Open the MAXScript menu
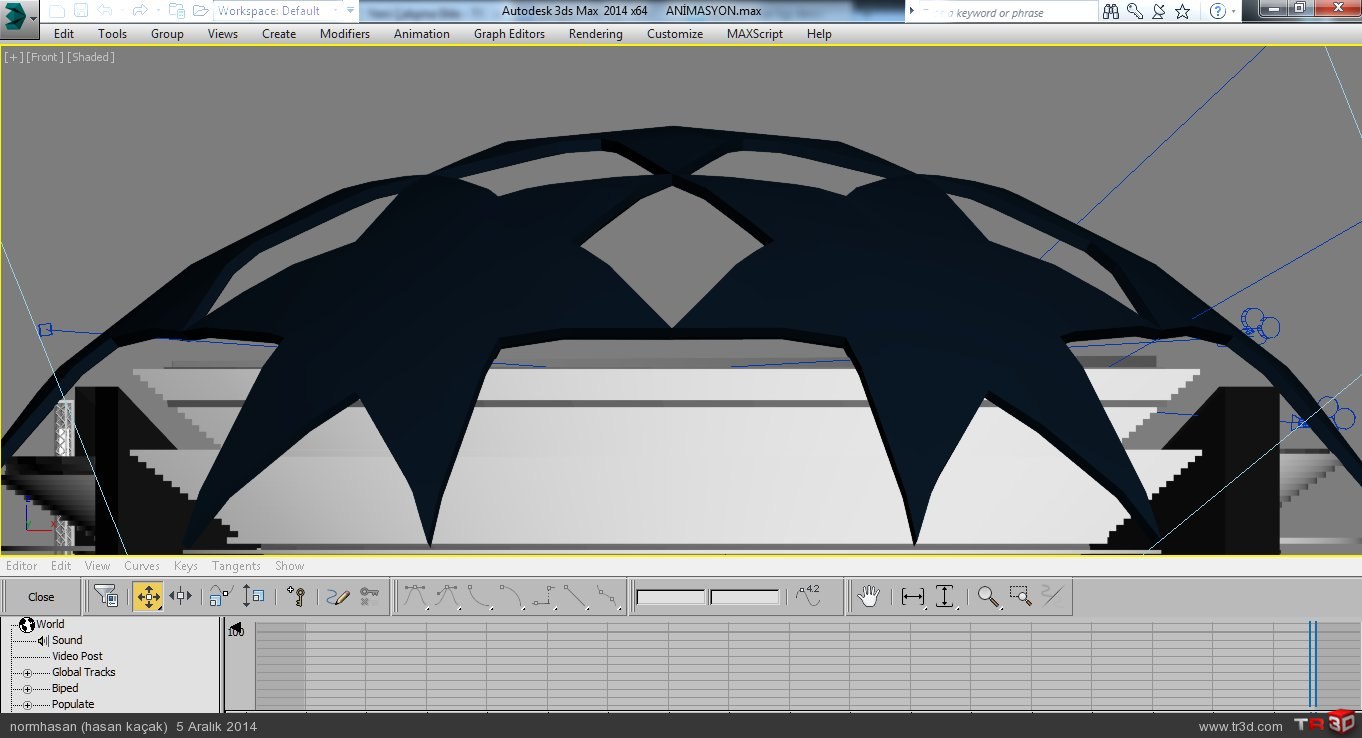The image size is (1362, 738). pos(755,34)
